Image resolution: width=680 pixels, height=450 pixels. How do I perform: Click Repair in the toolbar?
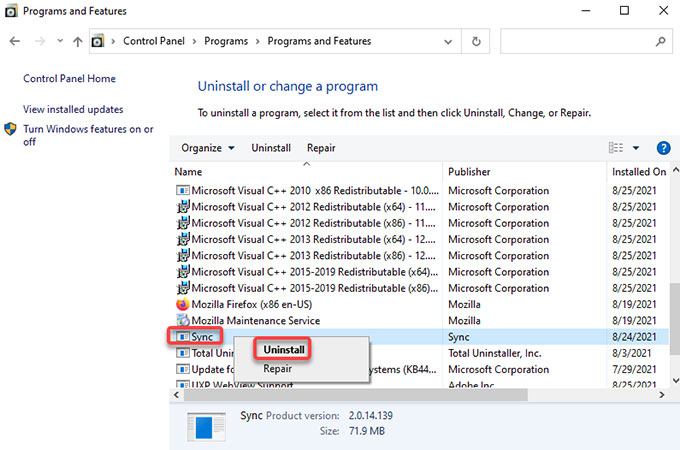click(321, 148)
